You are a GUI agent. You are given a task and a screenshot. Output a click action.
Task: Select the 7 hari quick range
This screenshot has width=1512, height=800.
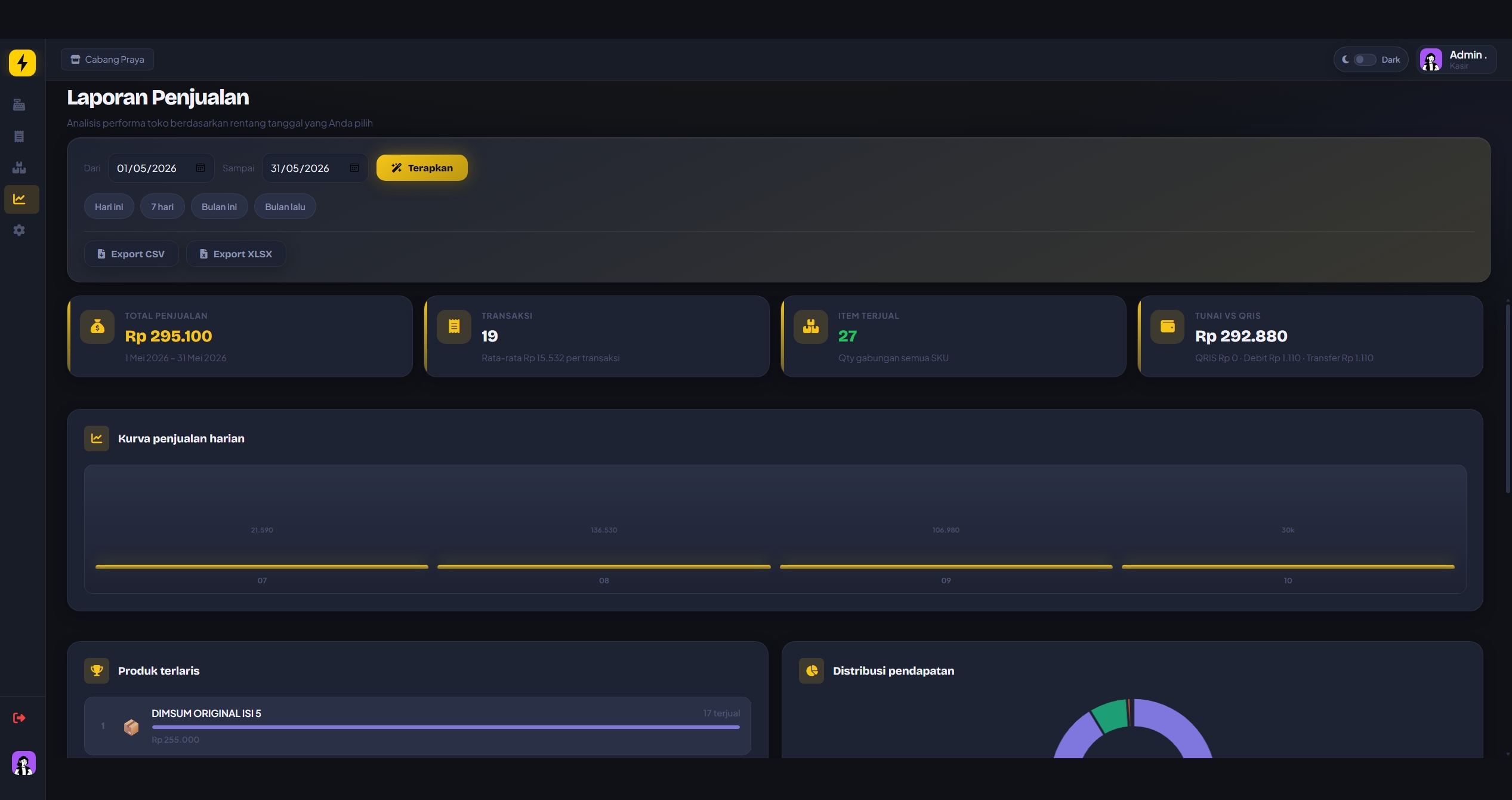(x=162, y=207)
